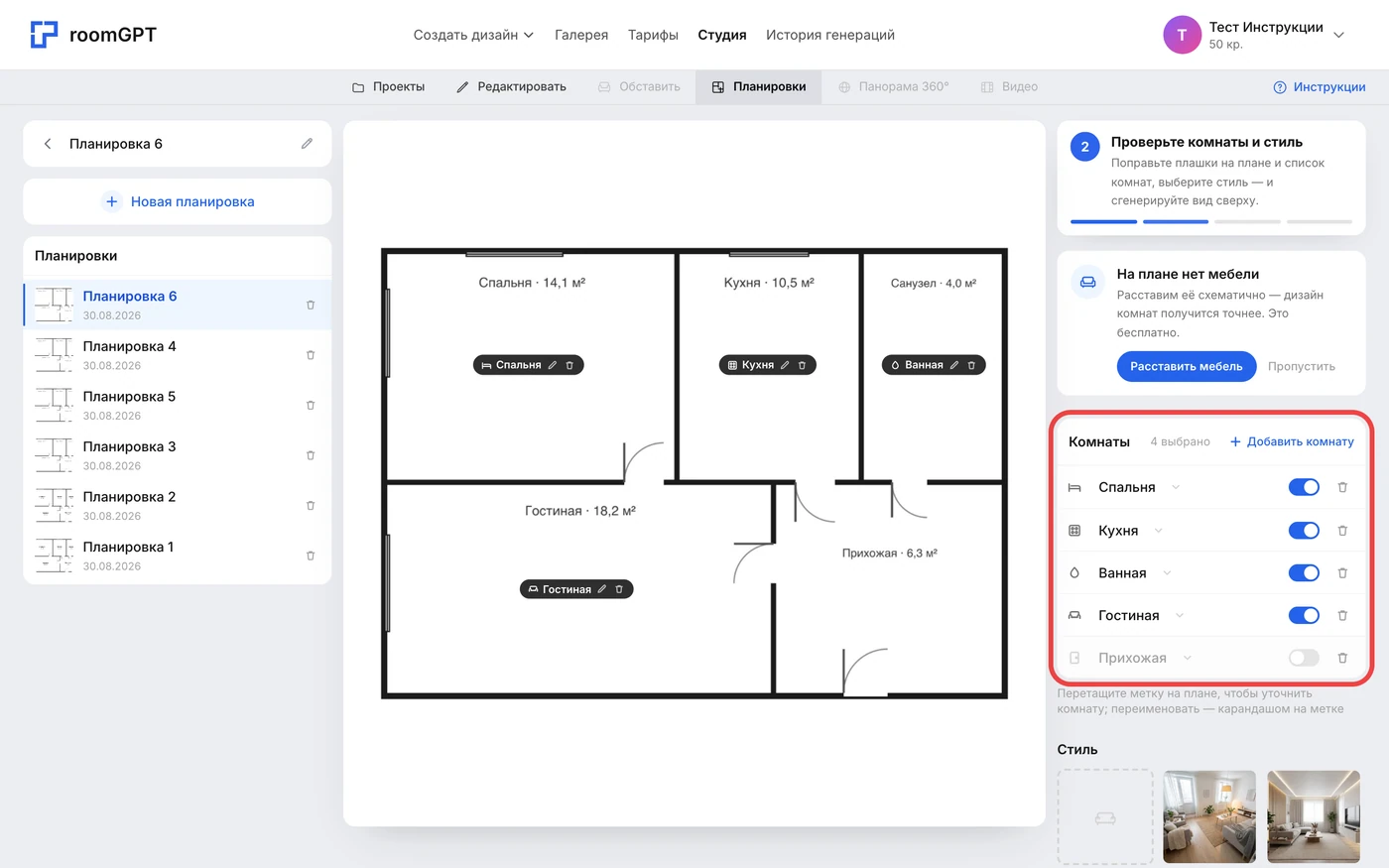Create a Новая планировка
1389x868 pixels.
(178, 201)
